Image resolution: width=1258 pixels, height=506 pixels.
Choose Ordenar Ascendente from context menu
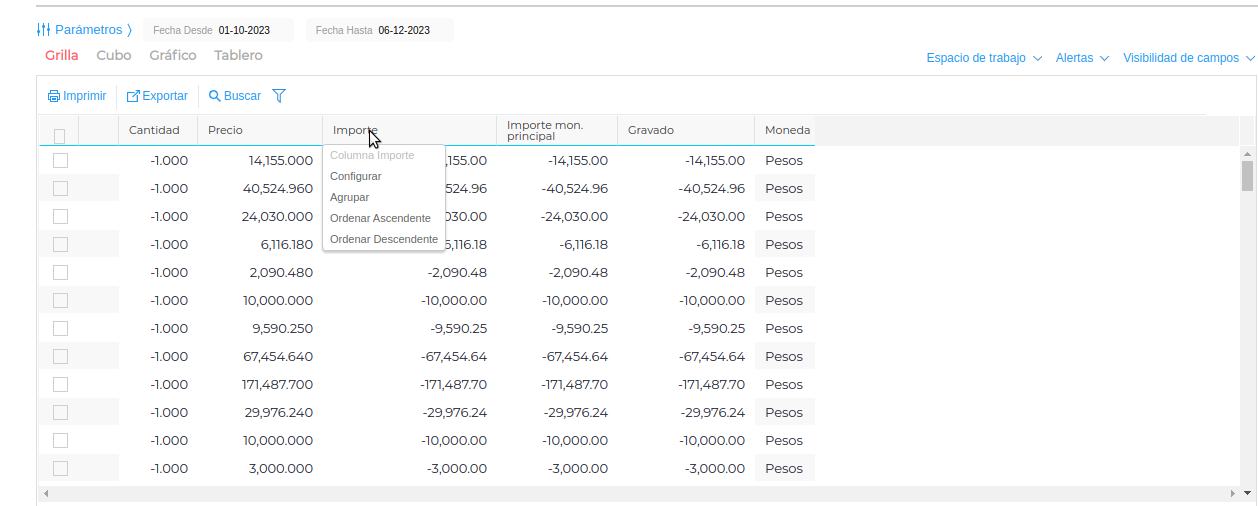pyautogui.click(x=380, y=218)
